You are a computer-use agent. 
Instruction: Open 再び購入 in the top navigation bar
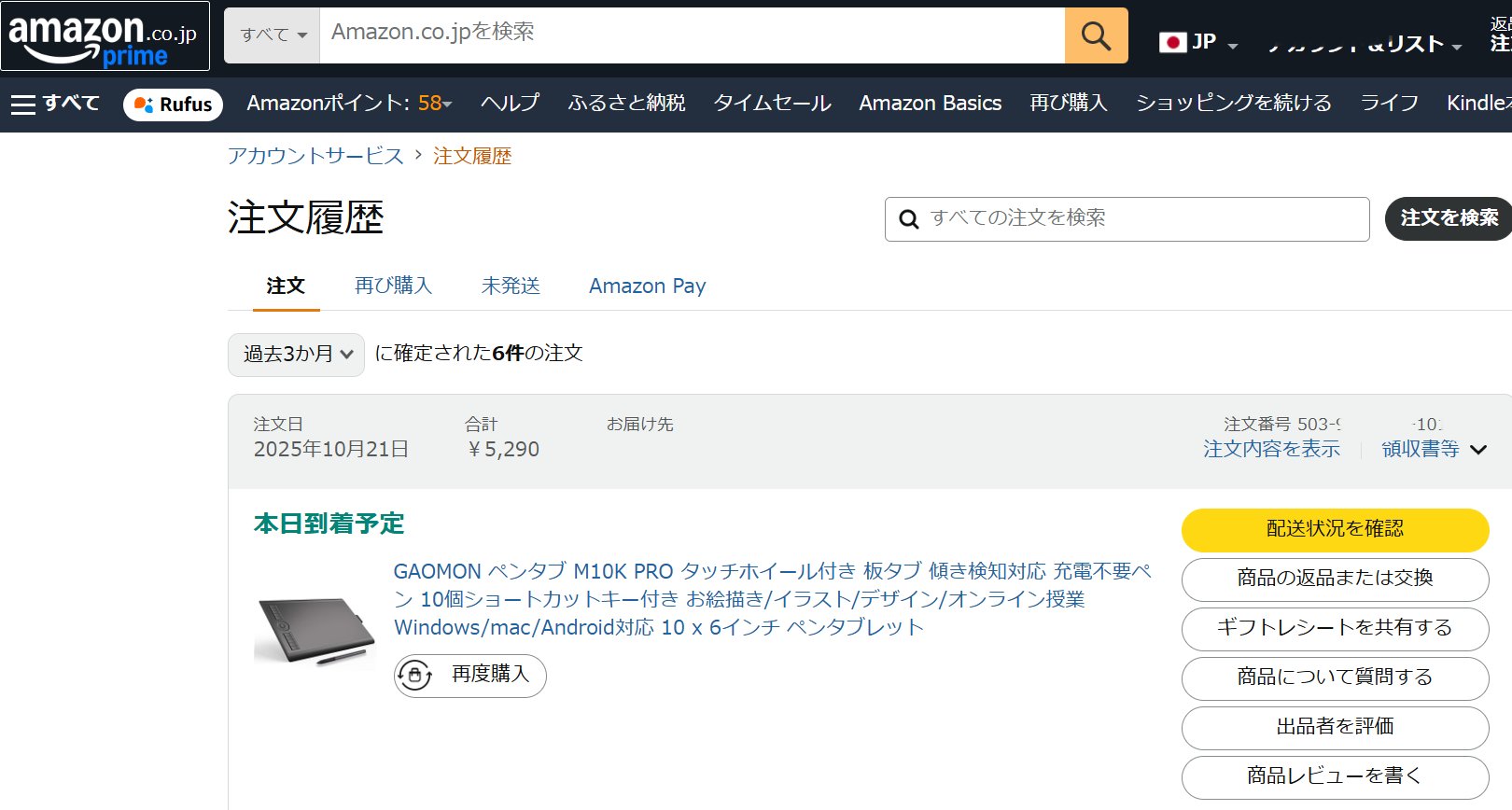click(1069, 104)
